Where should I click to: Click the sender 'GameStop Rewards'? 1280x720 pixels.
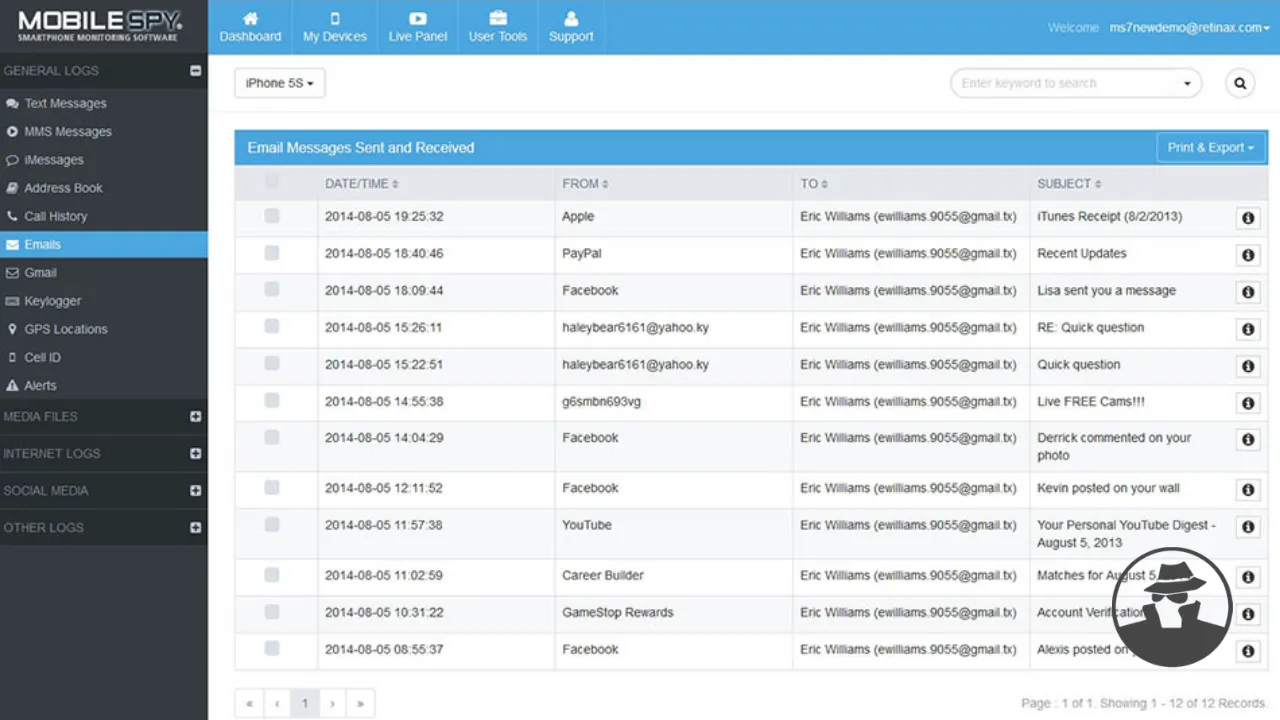(618, 613)
